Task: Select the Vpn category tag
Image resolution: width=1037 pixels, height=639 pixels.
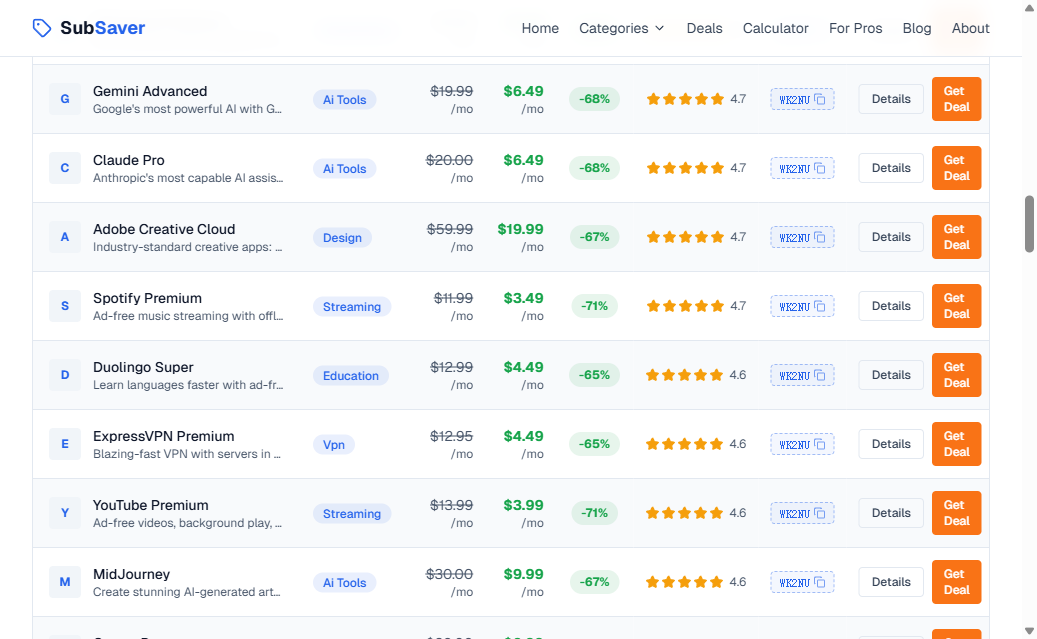Action: (x=334, y=445)
